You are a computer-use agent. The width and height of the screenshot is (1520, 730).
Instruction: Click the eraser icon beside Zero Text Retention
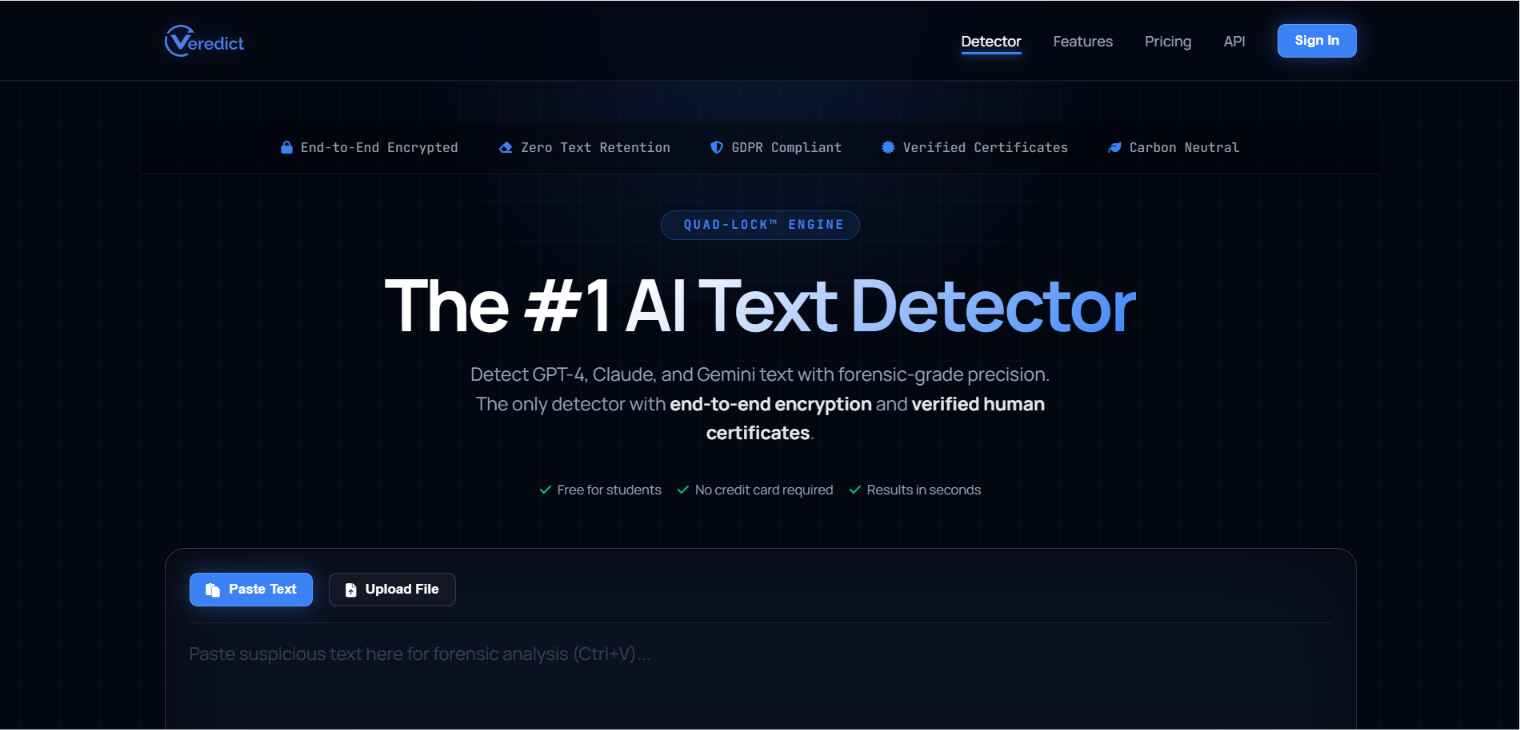506,147
